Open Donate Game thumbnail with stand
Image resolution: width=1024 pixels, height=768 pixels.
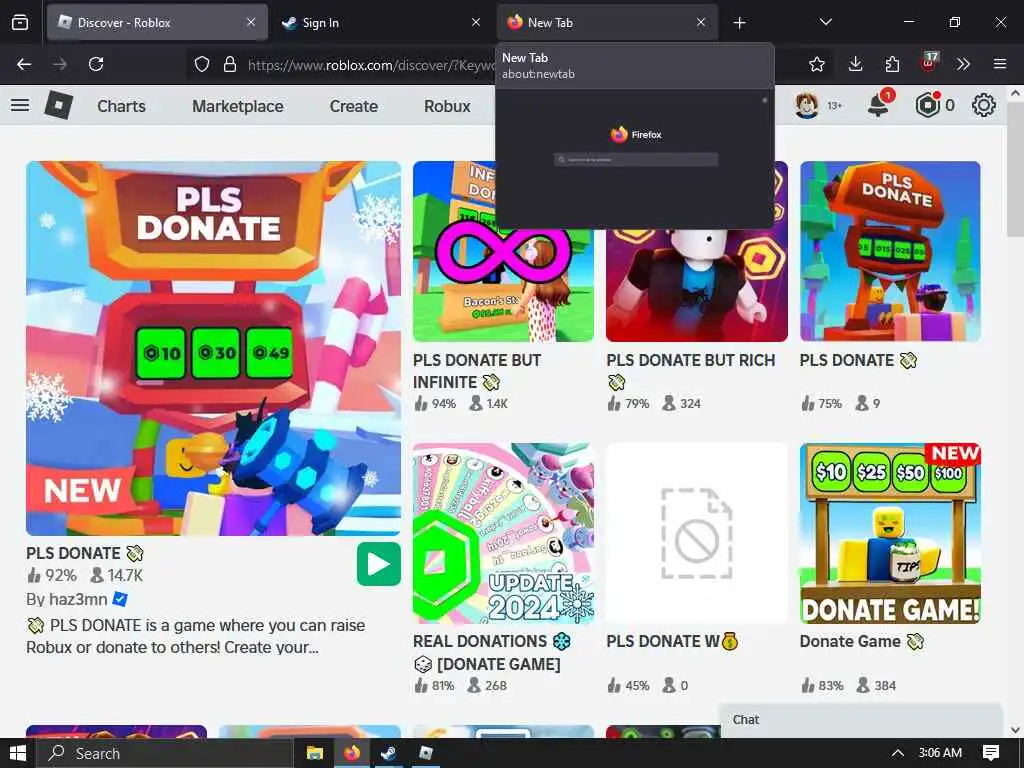890,534
